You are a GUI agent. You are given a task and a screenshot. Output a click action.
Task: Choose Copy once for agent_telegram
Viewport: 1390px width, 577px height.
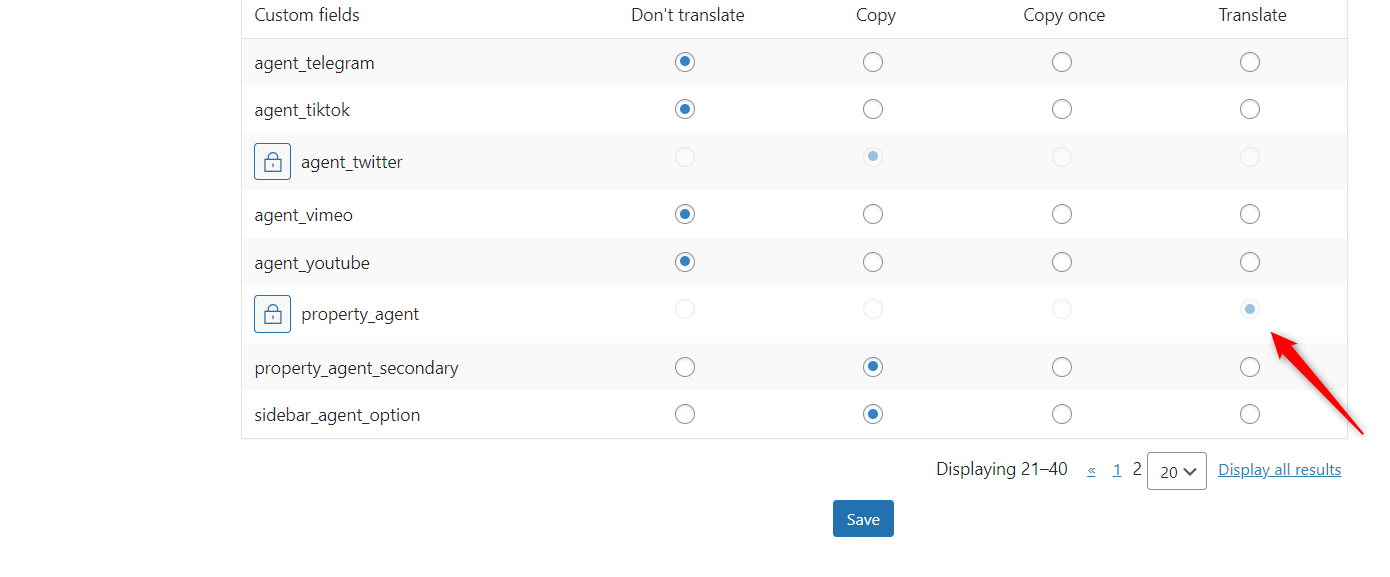pyautogui.click(x=1062, y=62)
